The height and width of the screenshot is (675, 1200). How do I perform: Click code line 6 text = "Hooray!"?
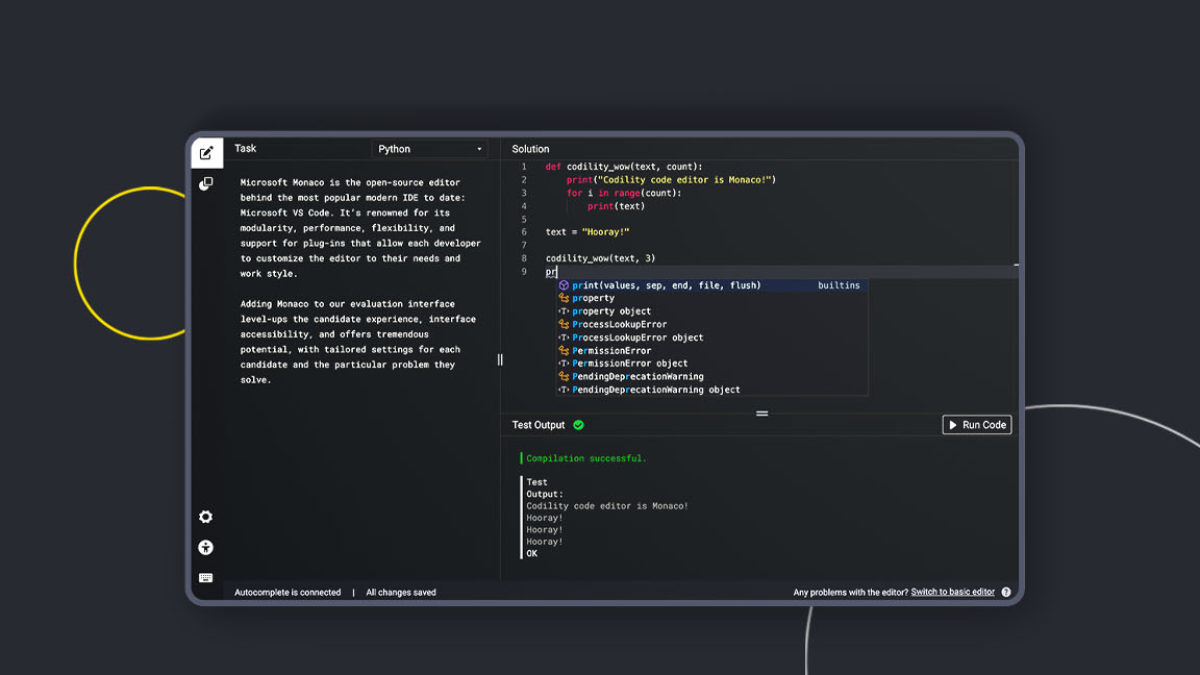[587, 232]
